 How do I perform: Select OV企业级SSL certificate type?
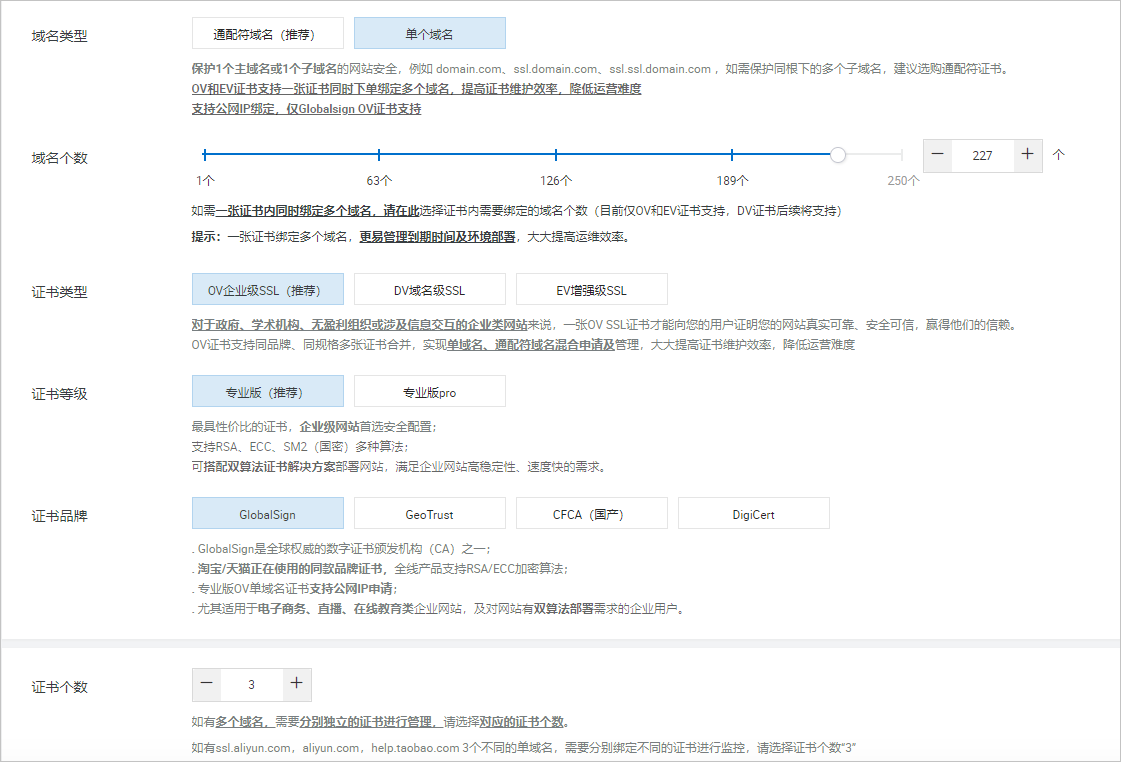tap(267, 291)
